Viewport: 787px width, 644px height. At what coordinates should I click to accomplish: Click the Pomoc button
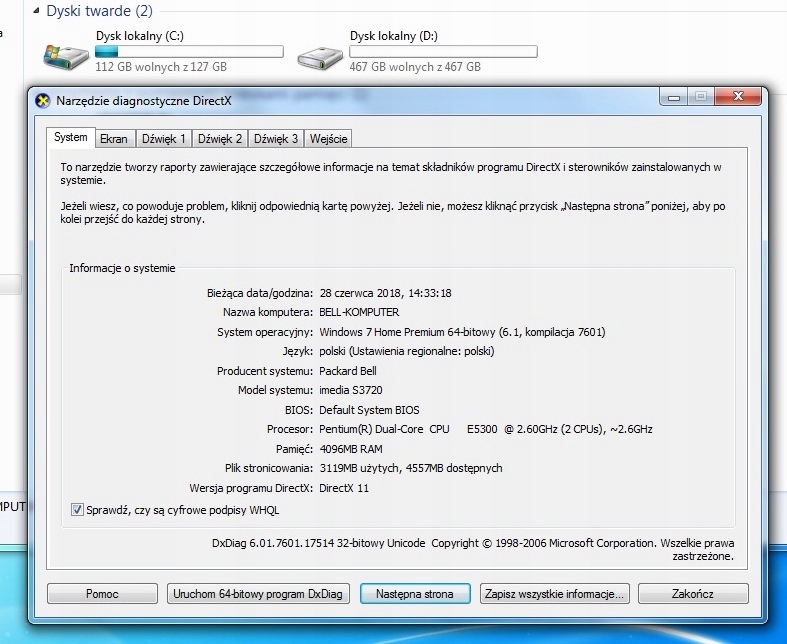click(x=102, y=594)
